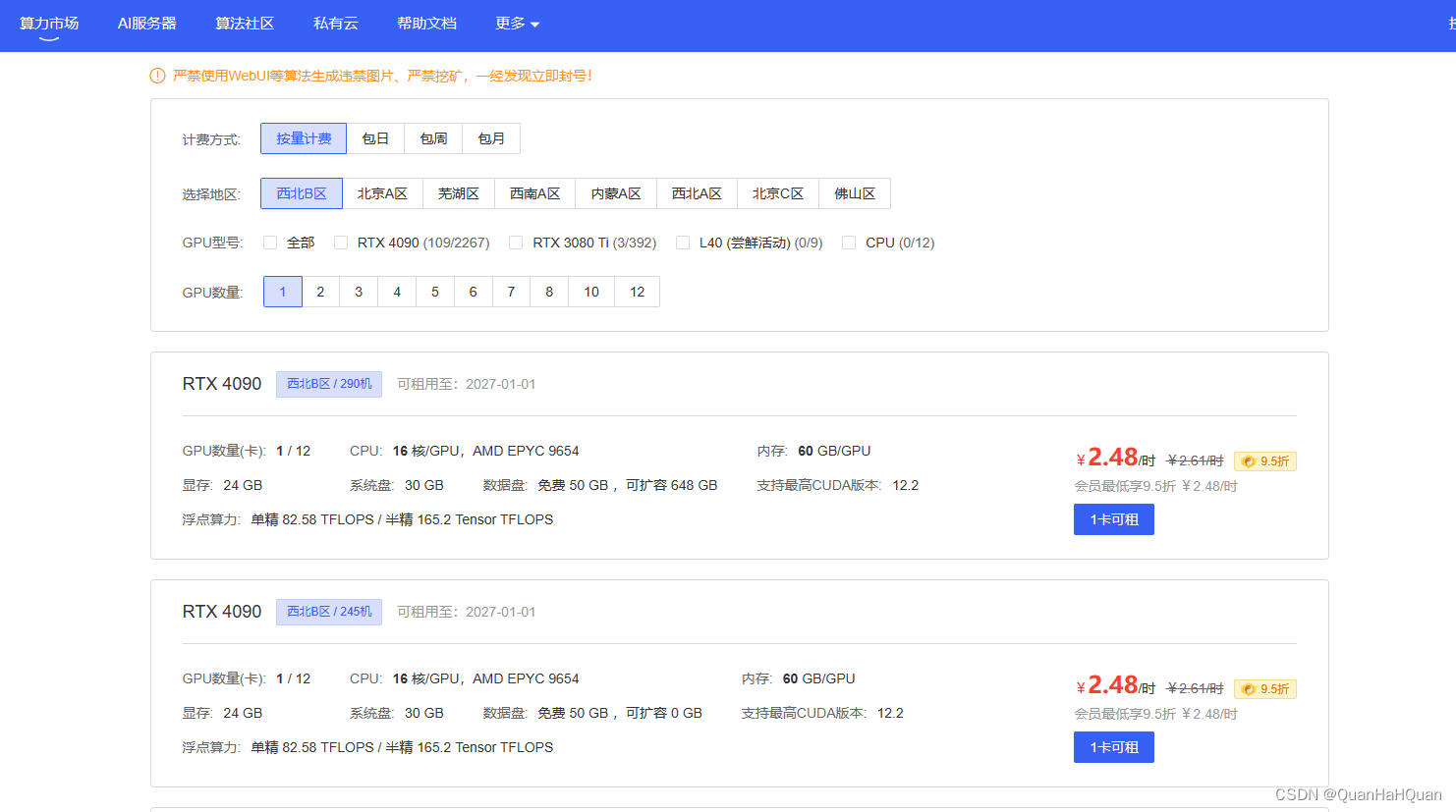Set GPU count to 1
1456x812 pixels.
(283, 292)
